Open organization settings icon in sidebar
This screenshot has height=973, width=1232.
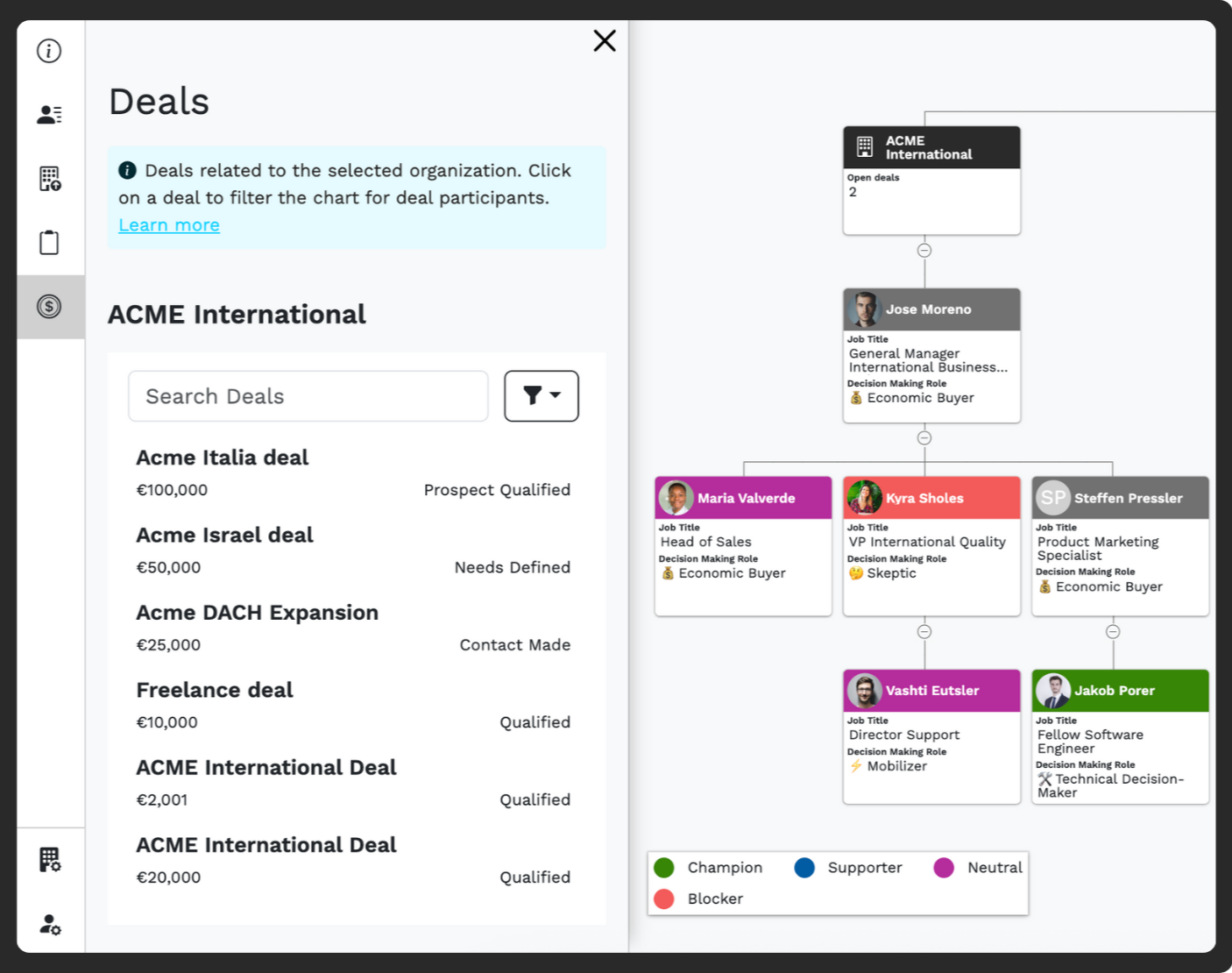coord(50,860)
